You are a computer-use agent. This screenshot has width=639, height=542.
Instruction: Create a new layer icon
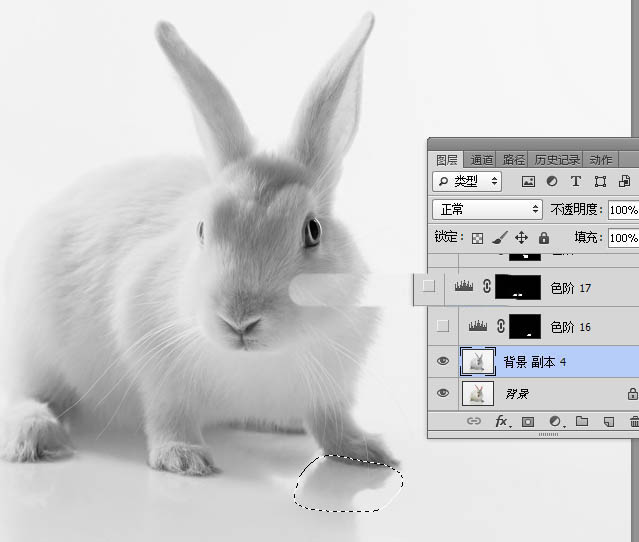(609, 421)
